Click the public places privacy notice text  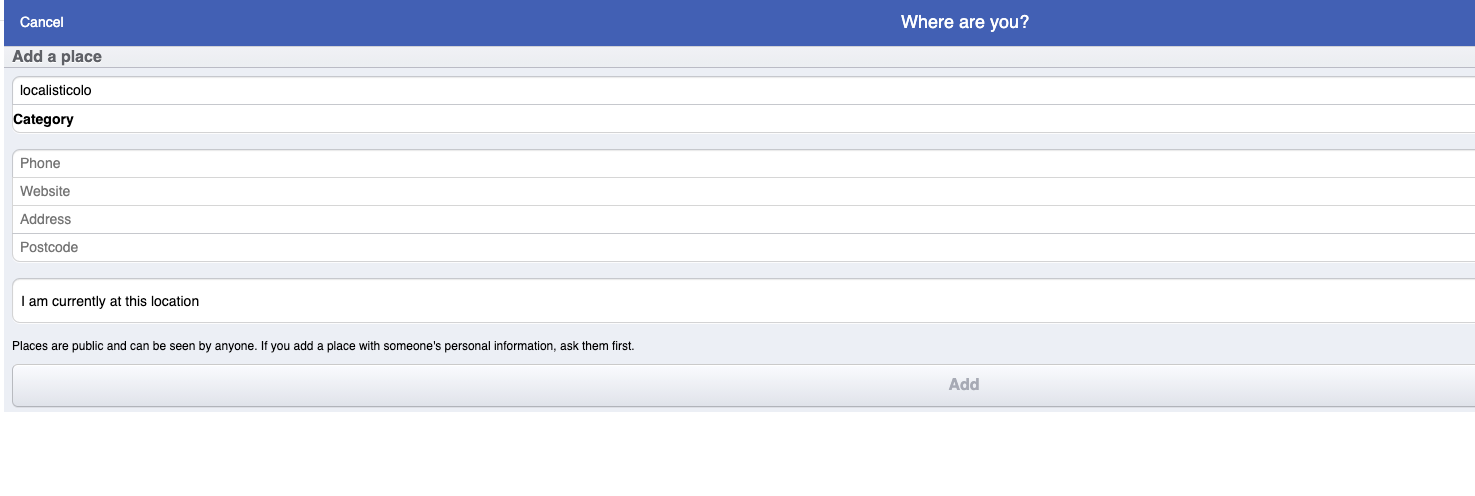tap(323, 347)
